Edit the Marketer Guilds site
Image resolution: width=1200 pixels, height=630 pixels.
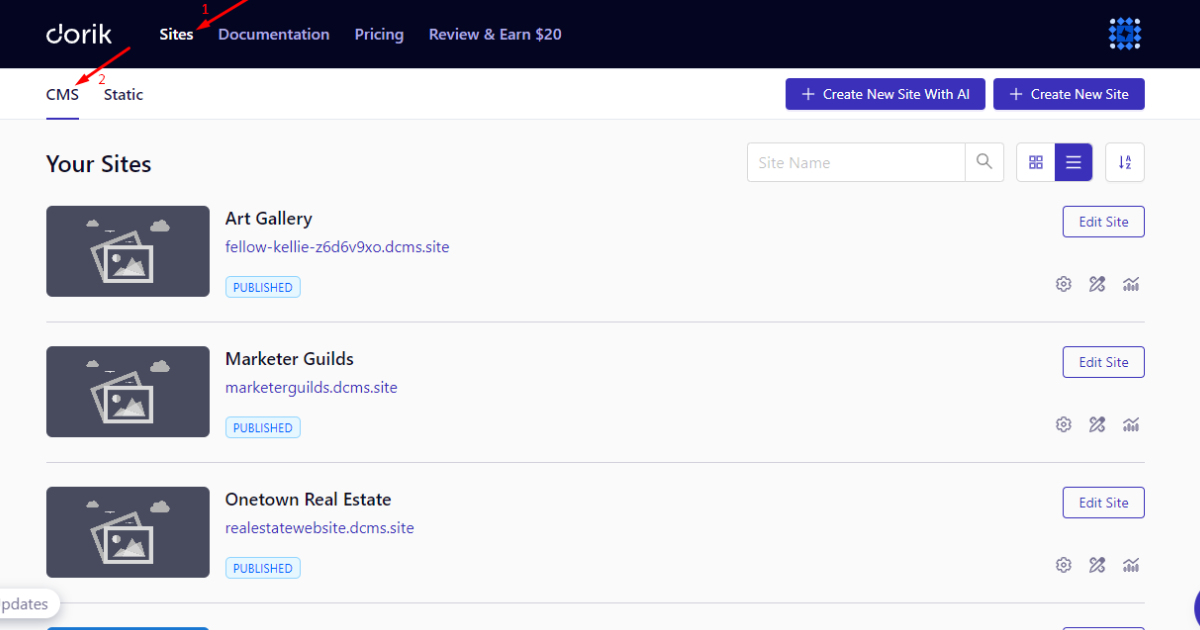point(1103,362)
